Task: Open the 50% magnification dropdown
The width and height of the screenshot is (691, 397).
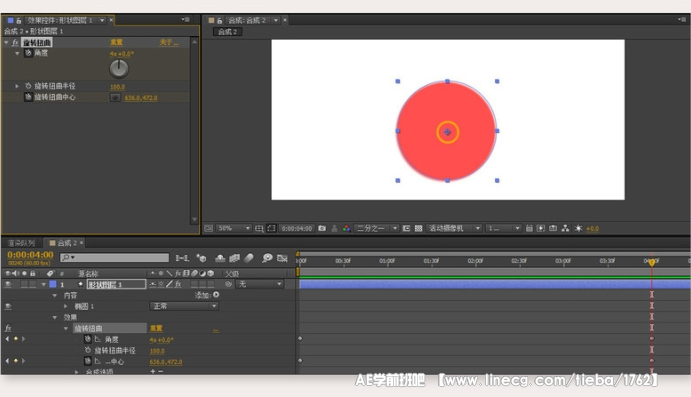Action: (x=234, y=228)
